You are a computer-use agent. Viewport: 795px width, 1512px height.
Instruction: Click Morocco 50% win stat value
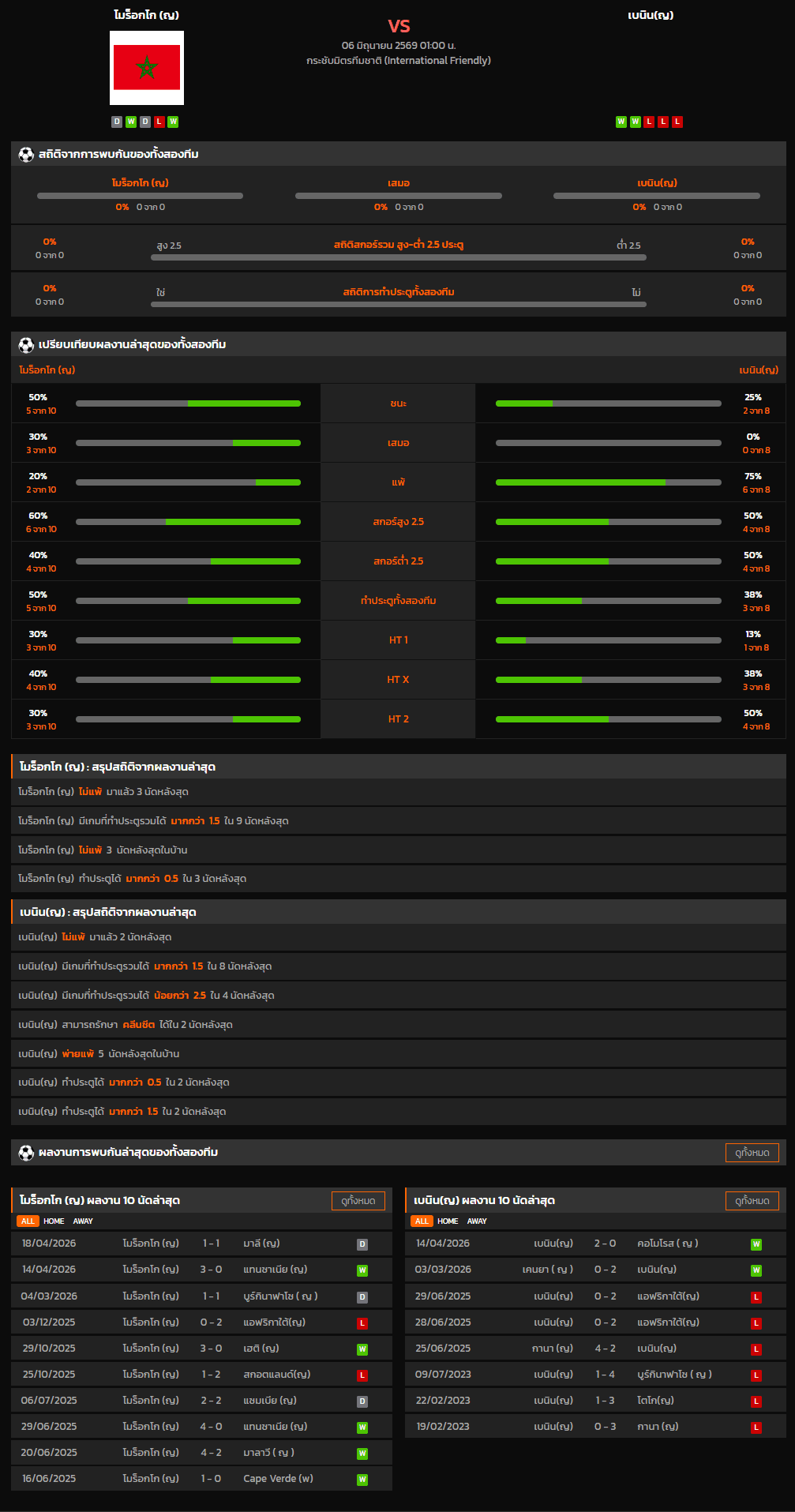(38, 398)
